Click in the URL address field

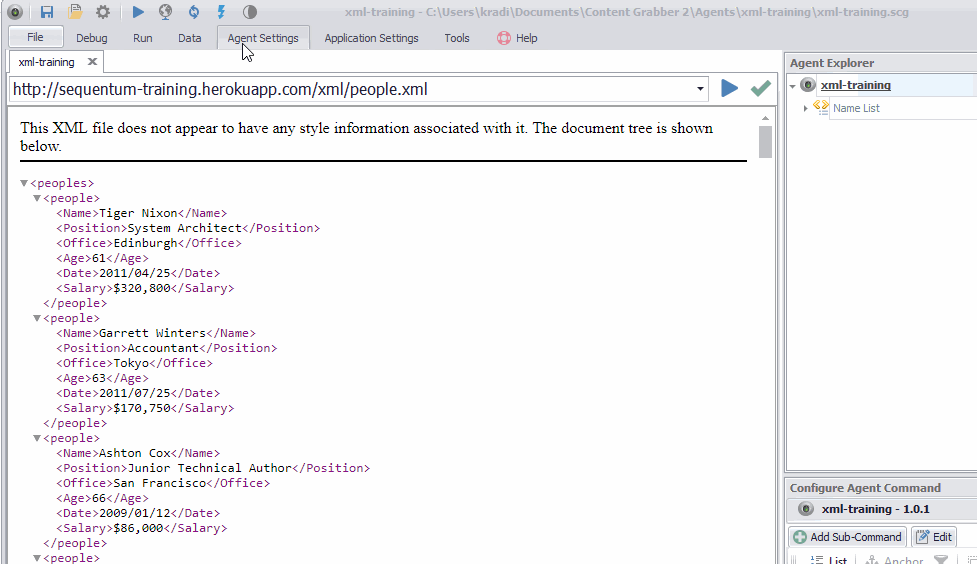click(x=350, y=90)
